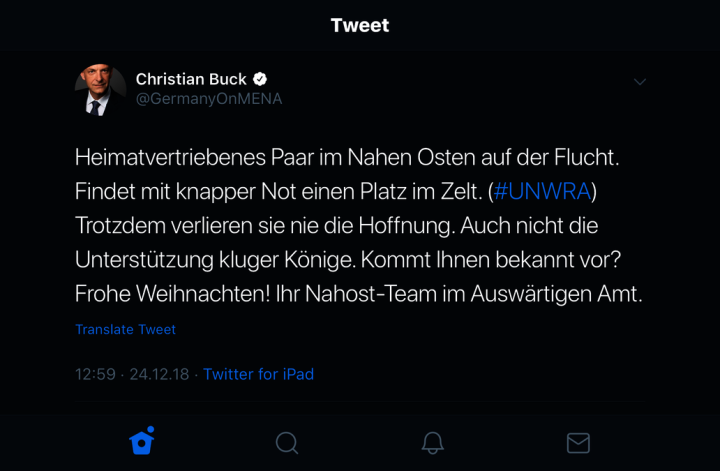Viewport: 720px width, 471px height.
Task: Open the @GermanyOnMENA handle
Action: (x=209, y=99)
